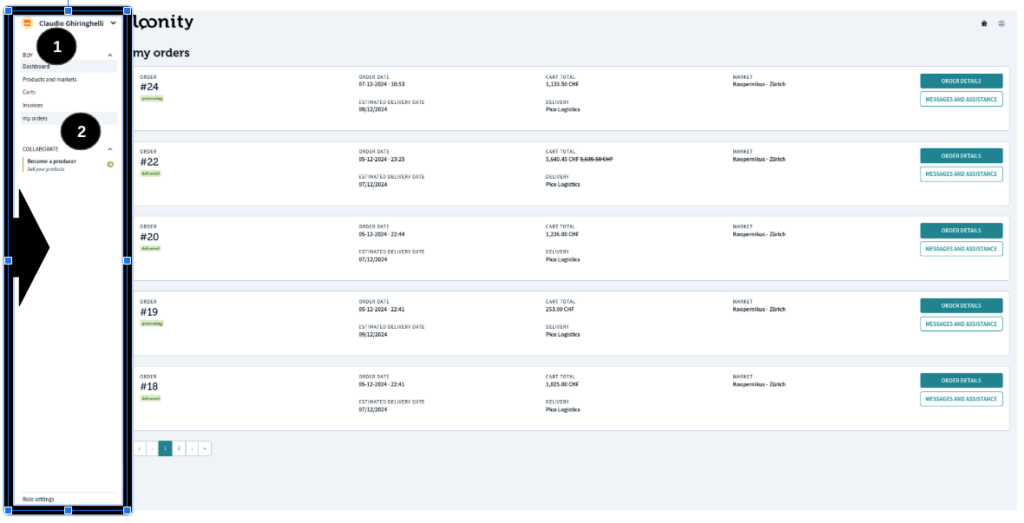View Order Details for order #24
The height and width of the screenshot is (523, 1024).
tap(960, 81)
